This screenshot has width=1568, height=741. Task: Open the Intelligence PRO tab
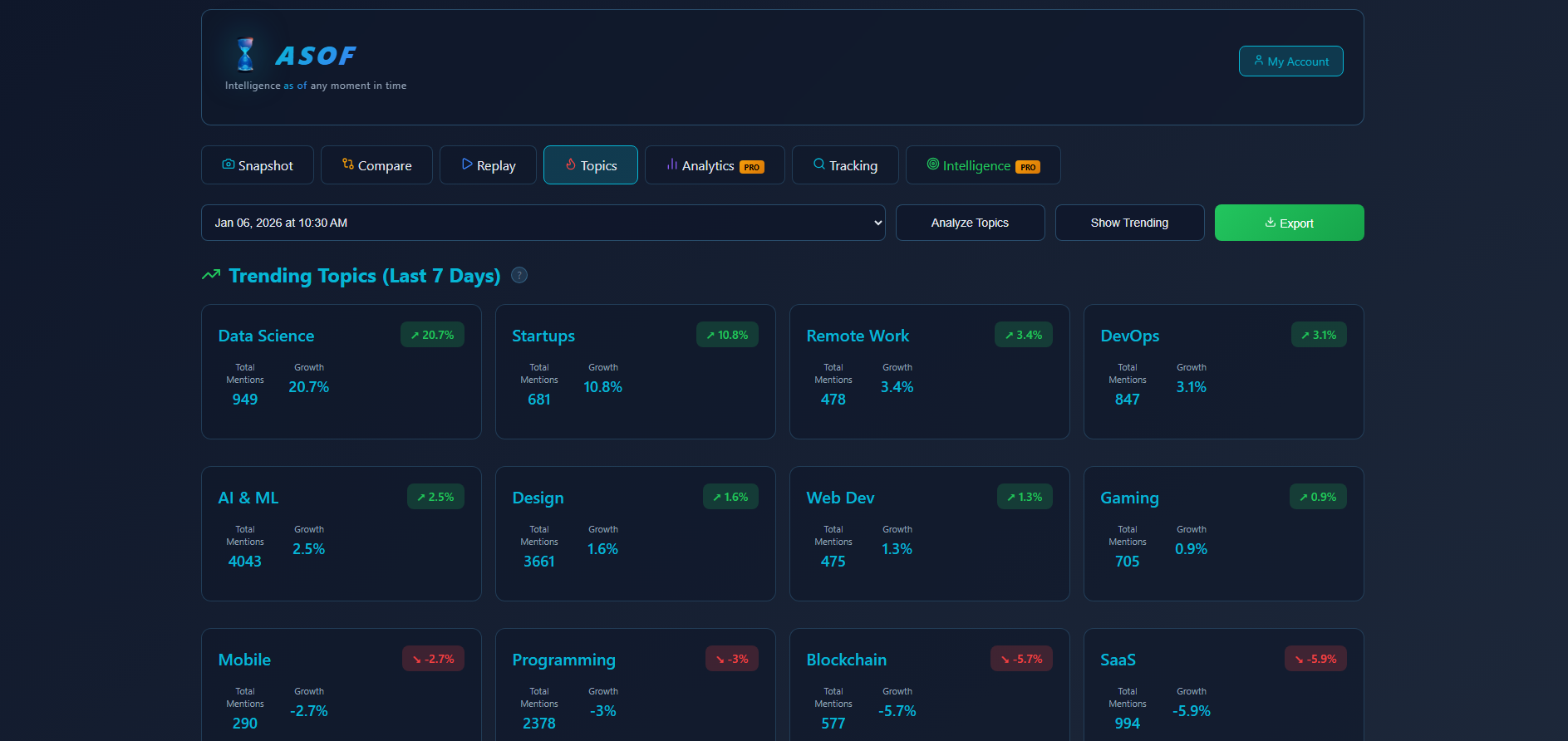pos(983,165)
